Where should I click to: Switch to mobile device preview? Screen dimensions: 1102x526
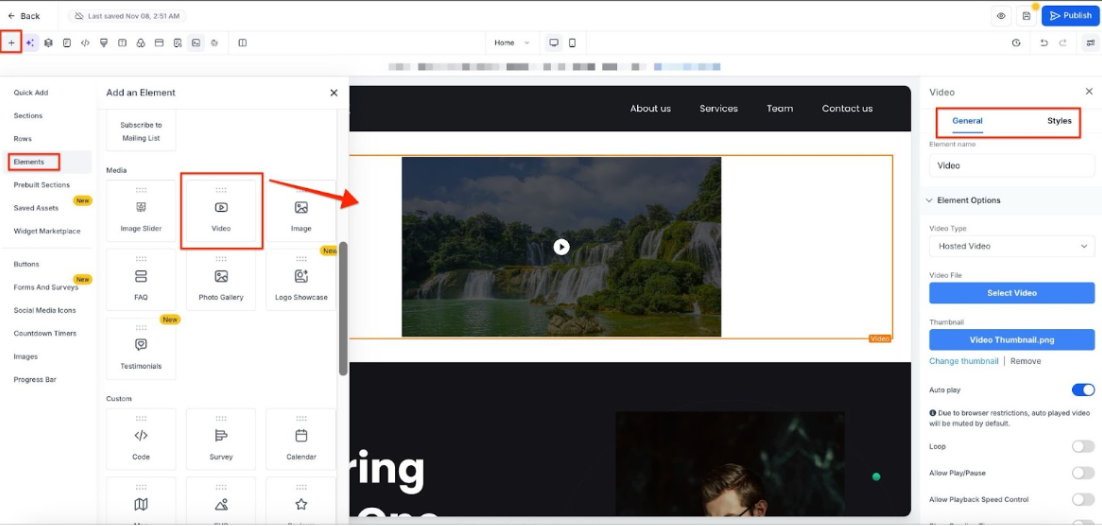pyautogui.click(x=572, y=43)
